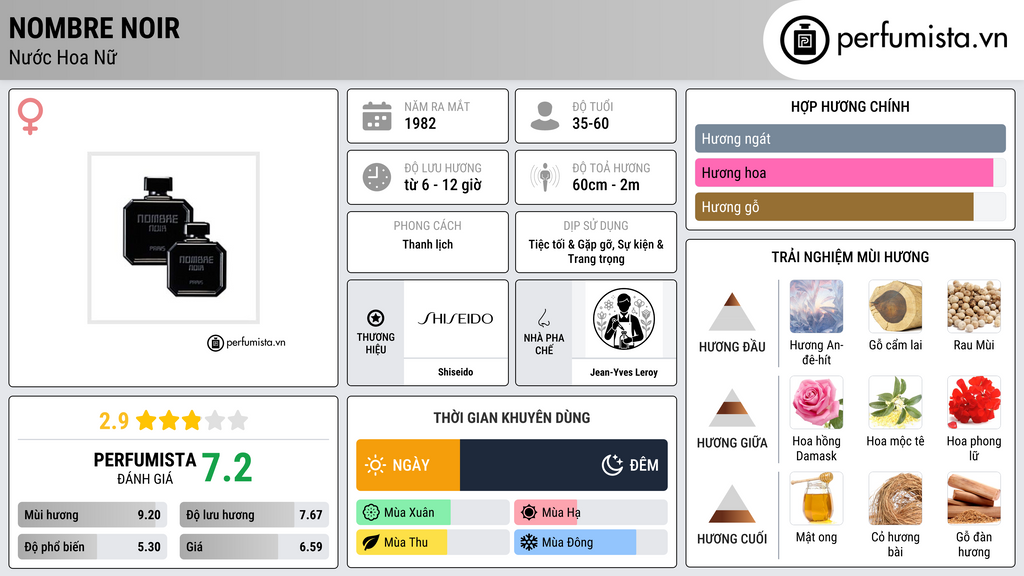This screenshot has width=1024, height=576.
Task: Click the sillage value 60cm - 2m
Action: pyautogui.click(x=606, y=185)
